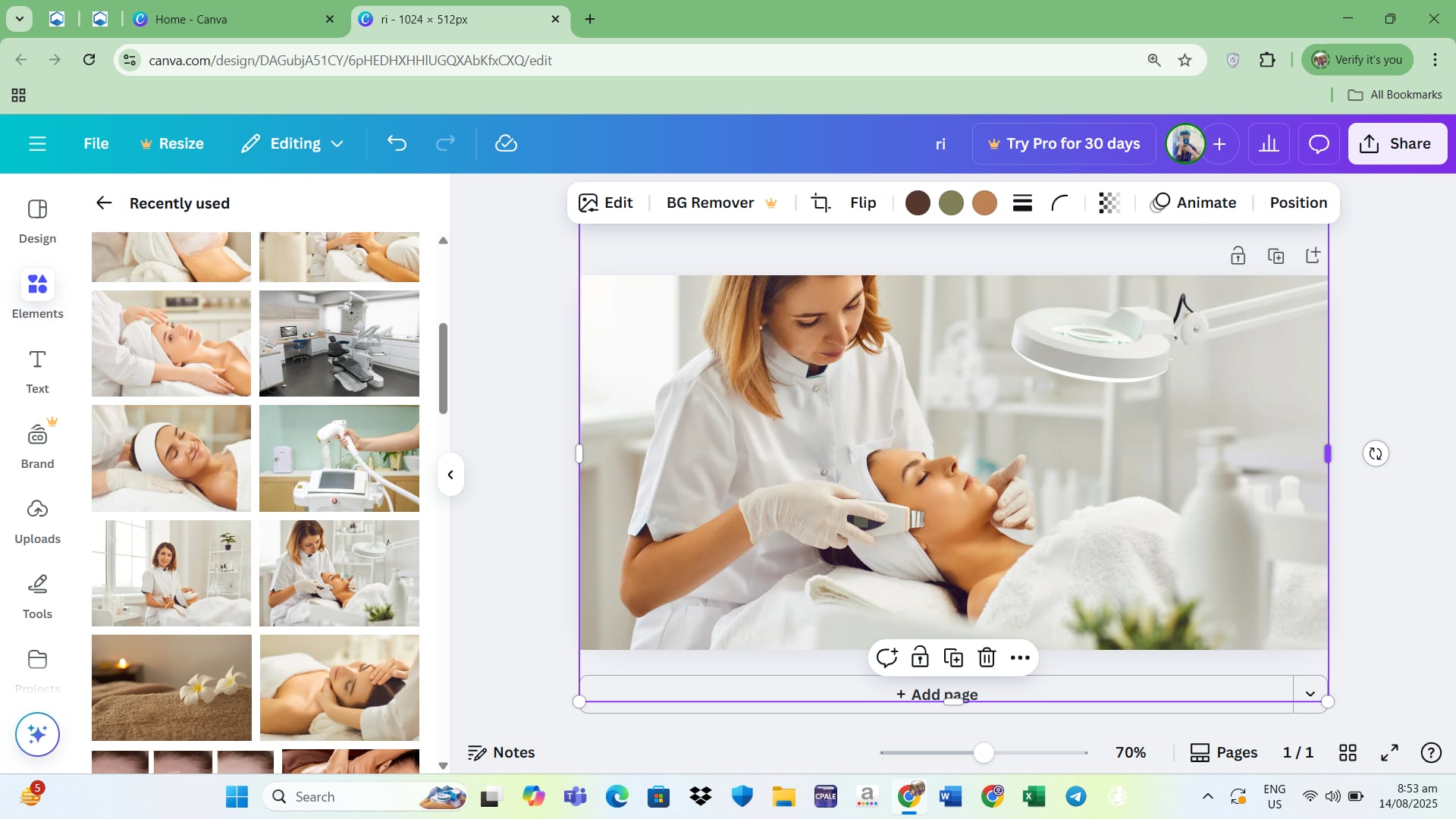Delete selected image with trash icon

pyautogui.click(x=986, y=657)
